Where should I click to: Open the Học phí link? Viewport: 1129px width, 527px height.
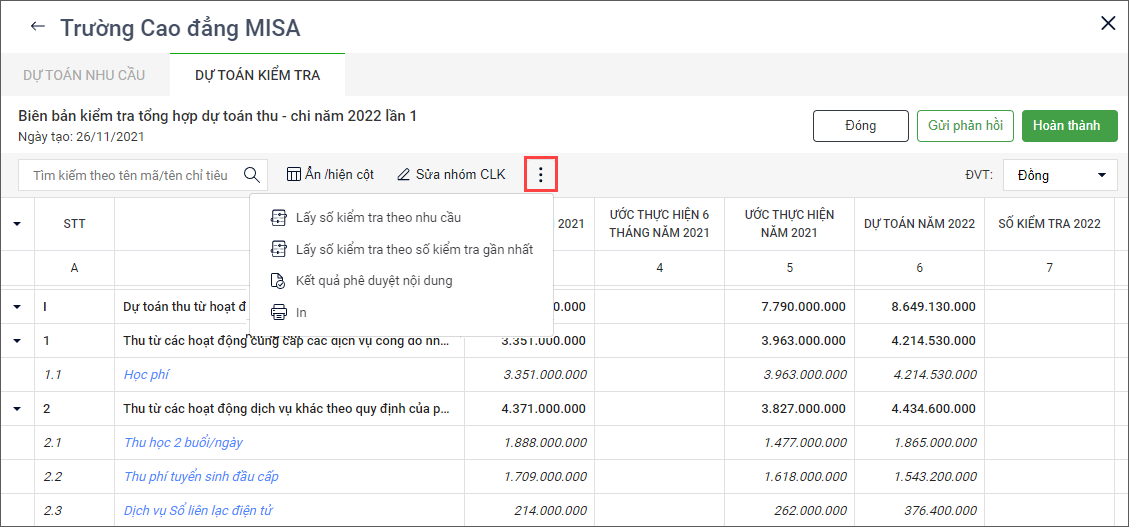[146, 375]
